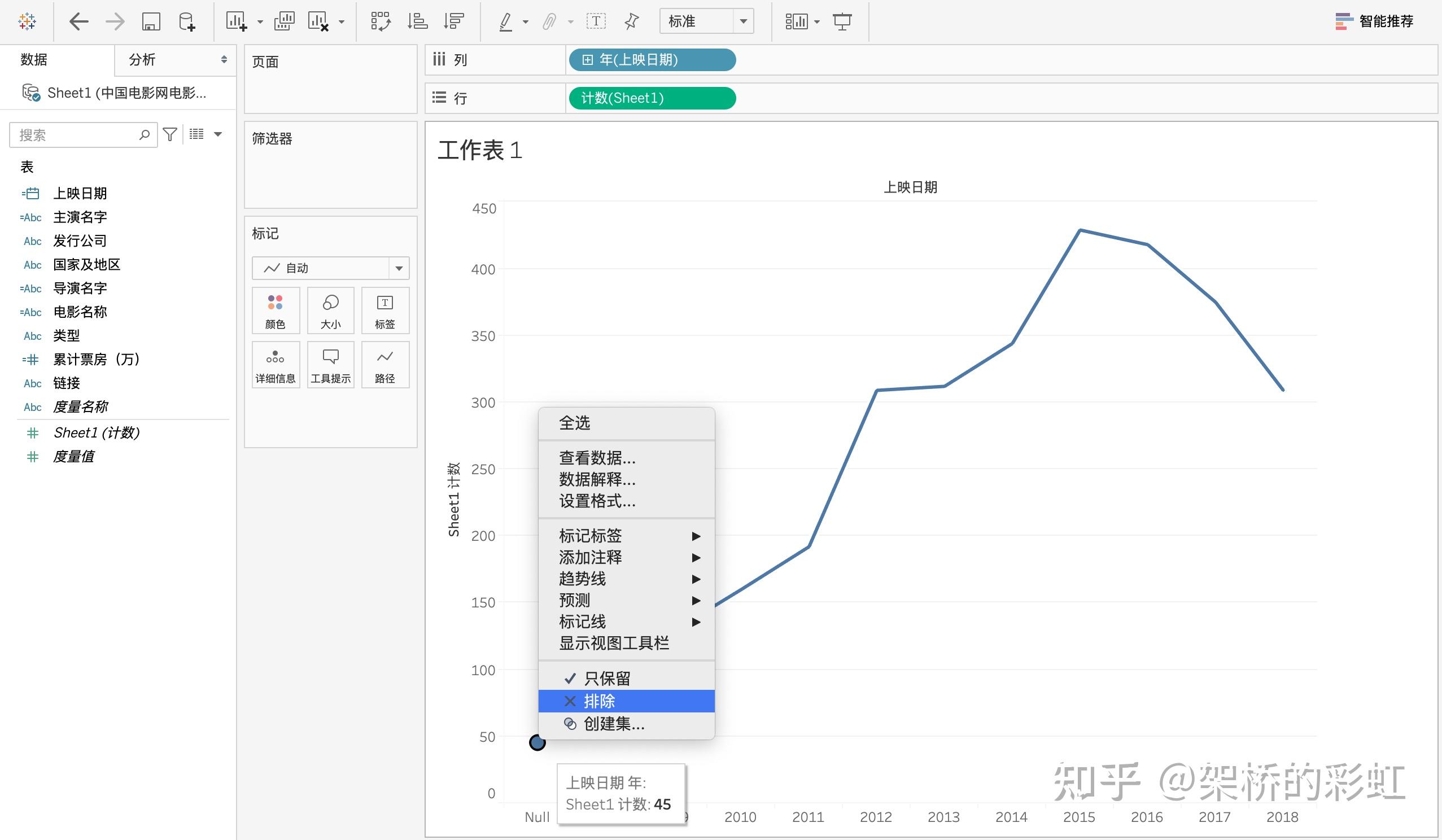Open the 标准 fit dropdown
Screen dimensions: 1442x840
(x=743, y=22)
